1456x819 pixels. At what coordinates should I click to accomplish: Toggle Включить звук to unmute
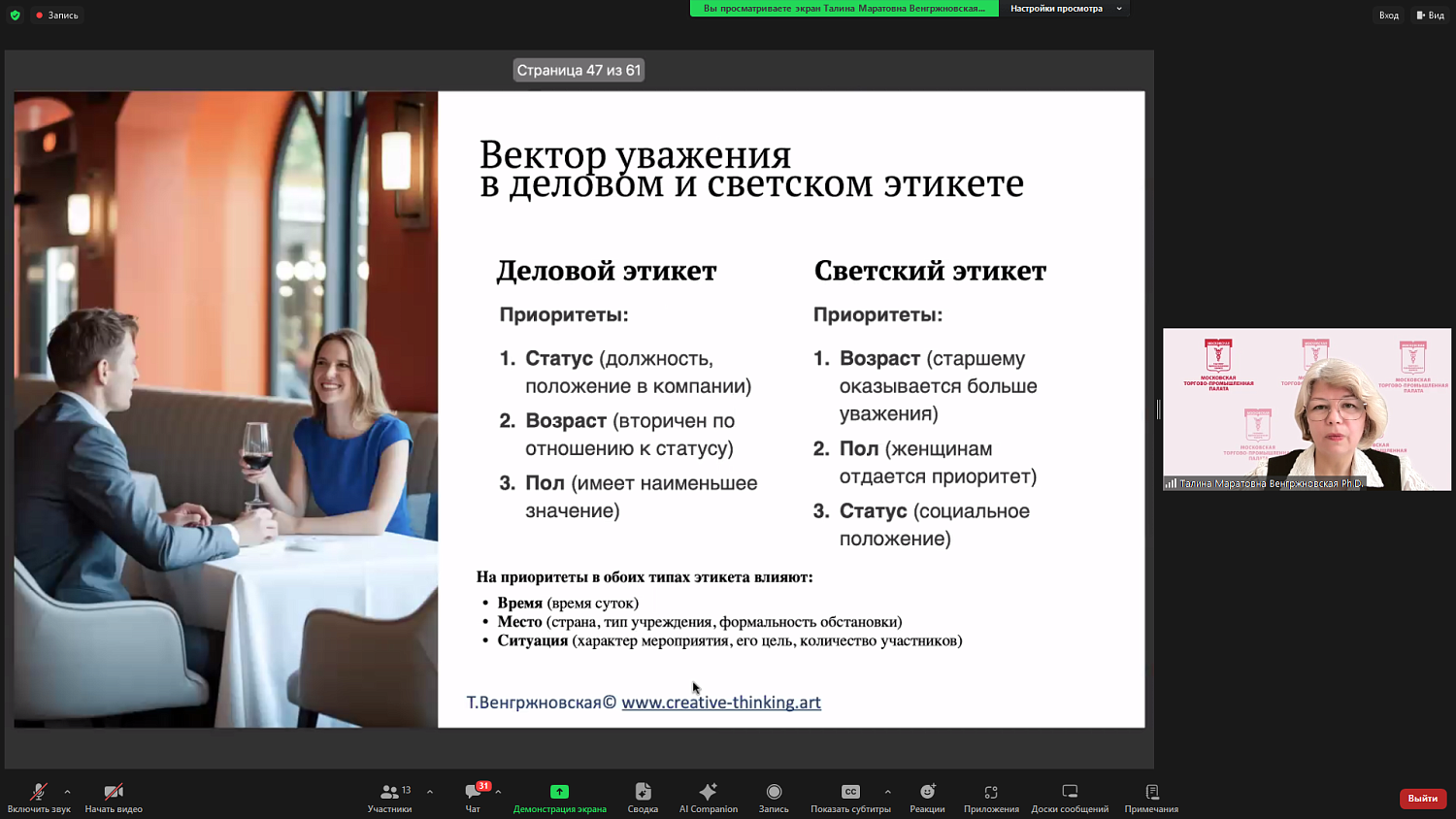pyautogui.click(x=37, y=796)
